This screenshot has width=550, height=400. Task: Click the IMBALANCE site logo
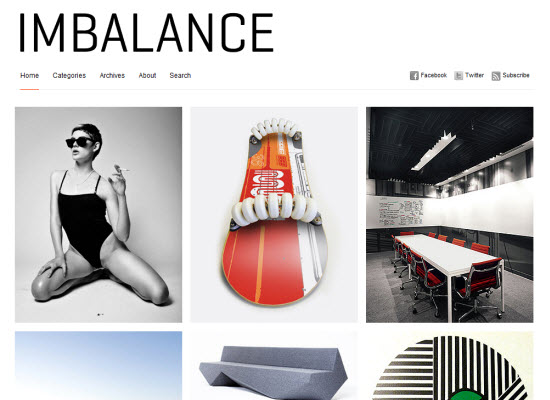tap(146, 33)
